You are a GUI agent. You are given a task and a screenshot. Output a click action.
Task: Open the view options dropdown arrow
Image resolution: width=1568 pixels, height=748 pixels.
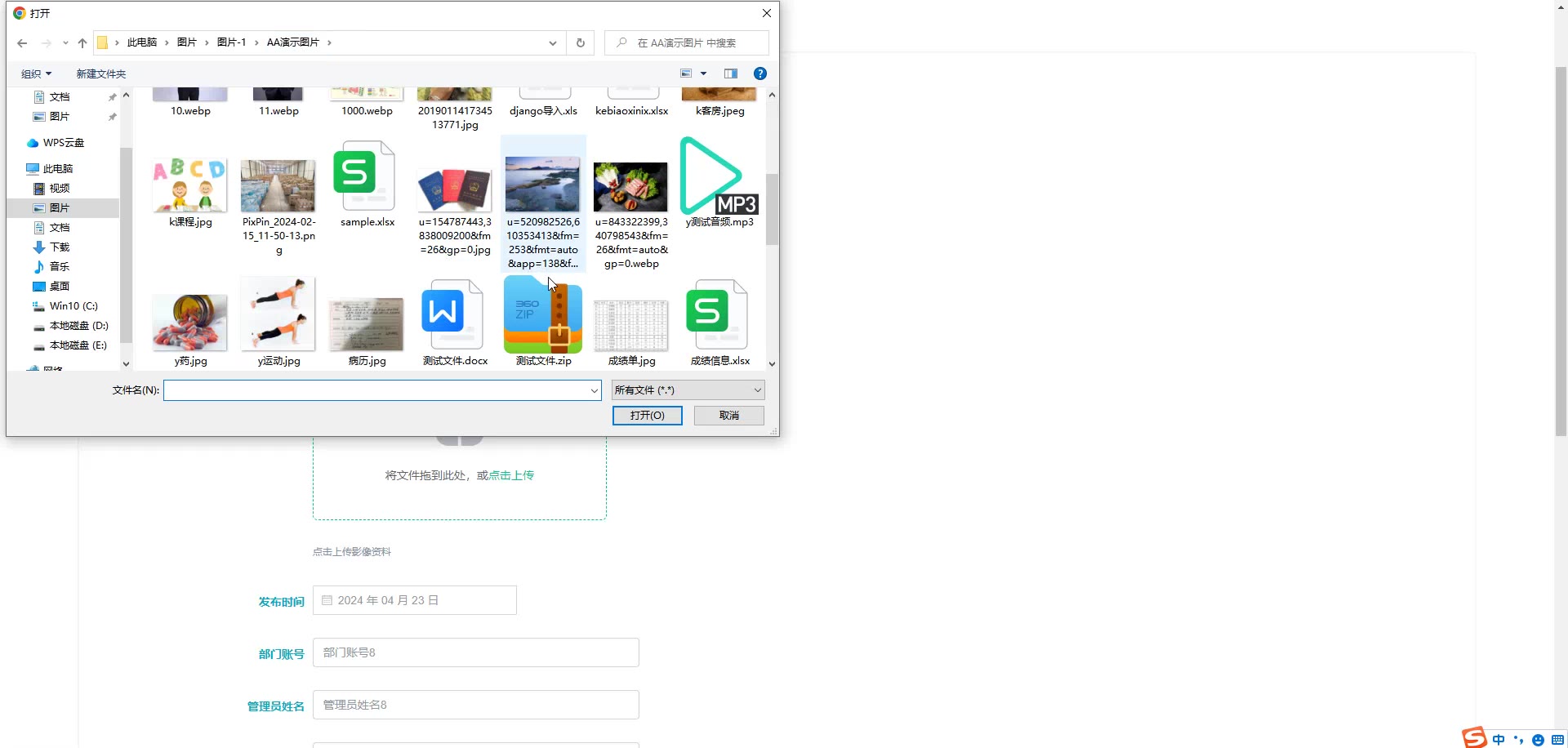click(703, 73)
